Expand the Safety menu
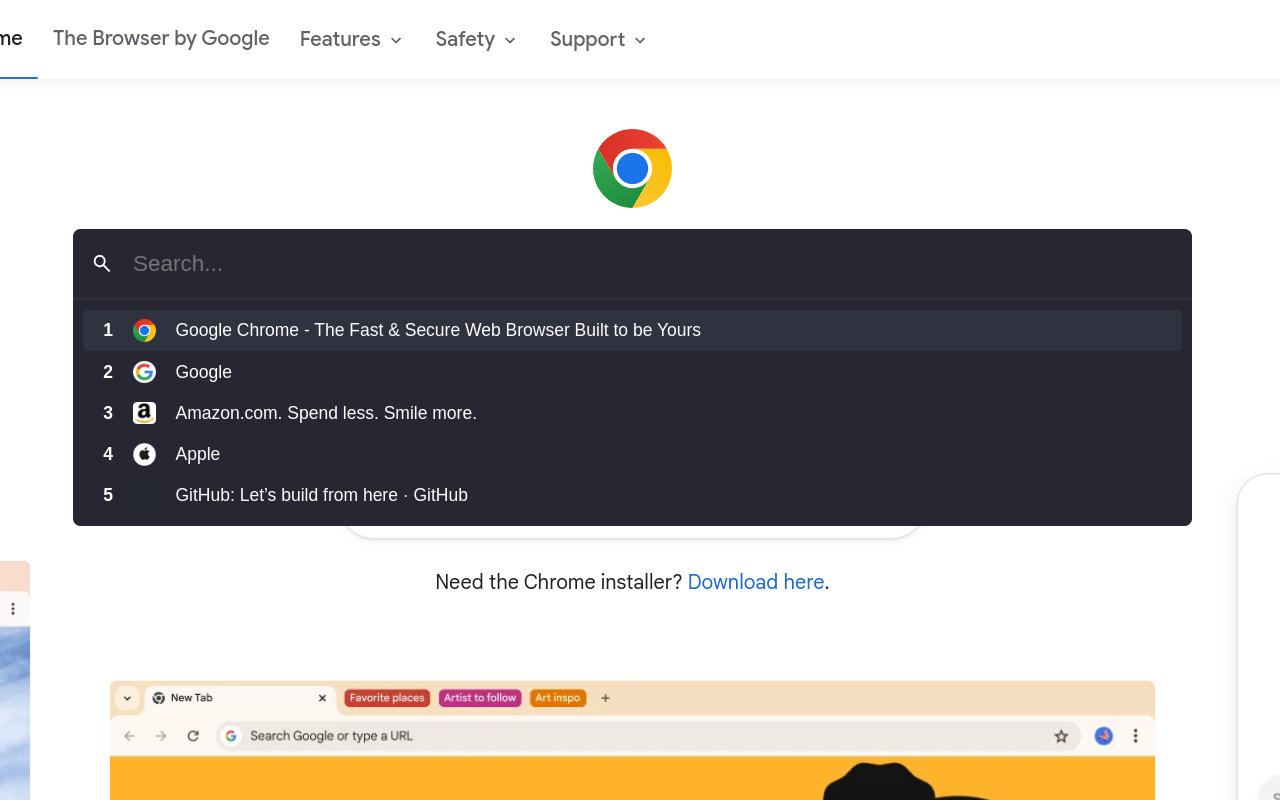Image resolution: width=1280 pixels, height=800 pixels. point(476,39)
